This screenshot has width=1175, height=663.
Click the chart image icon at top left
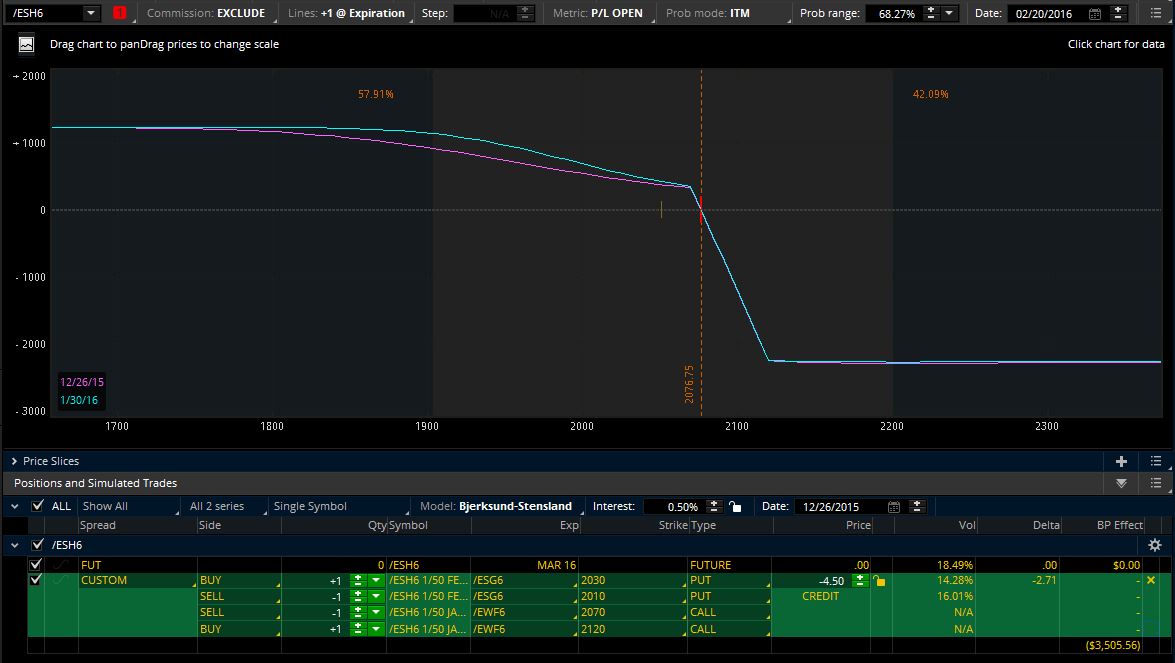click(x=27, y=44)
